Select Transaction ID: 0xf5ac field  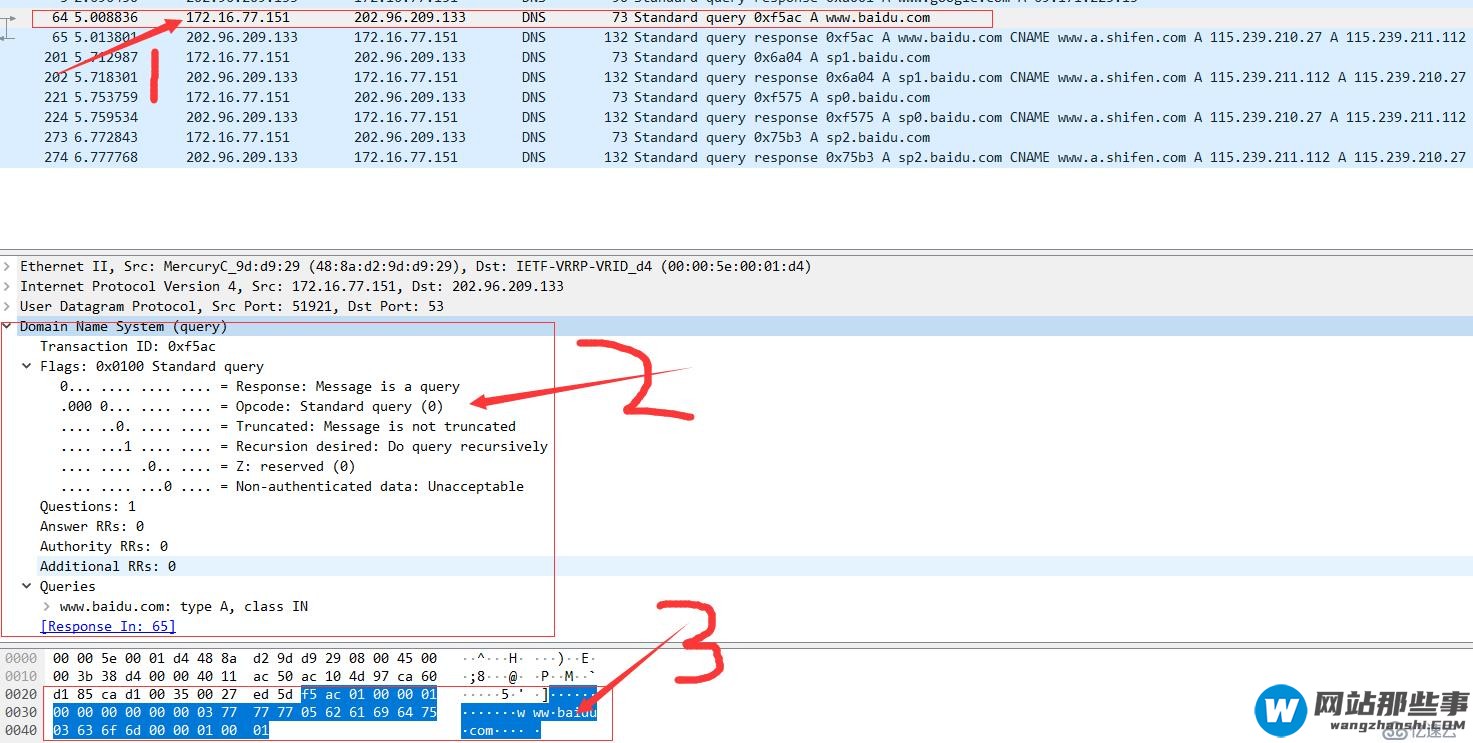point(128,346)
